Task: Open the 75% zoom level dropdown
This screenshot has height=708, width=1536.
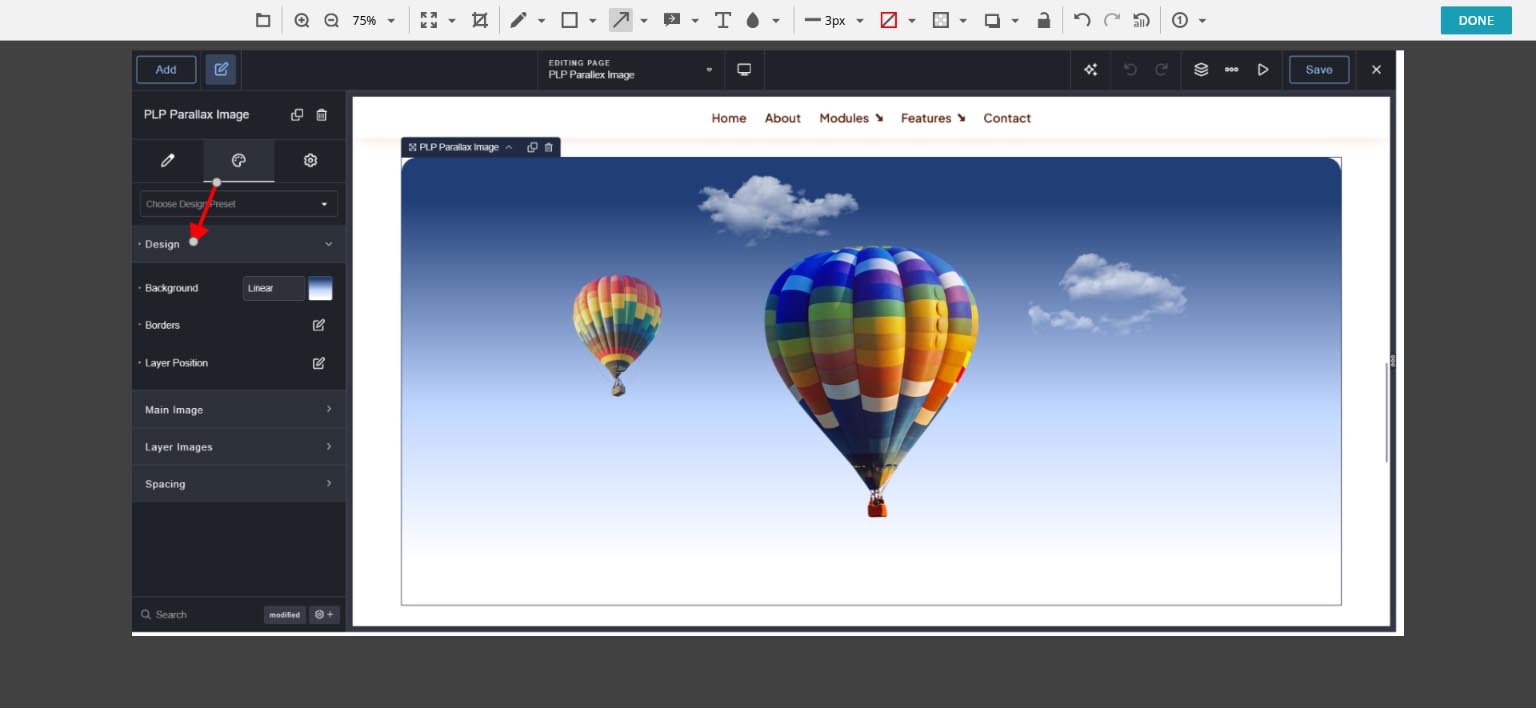Action: 375,20
